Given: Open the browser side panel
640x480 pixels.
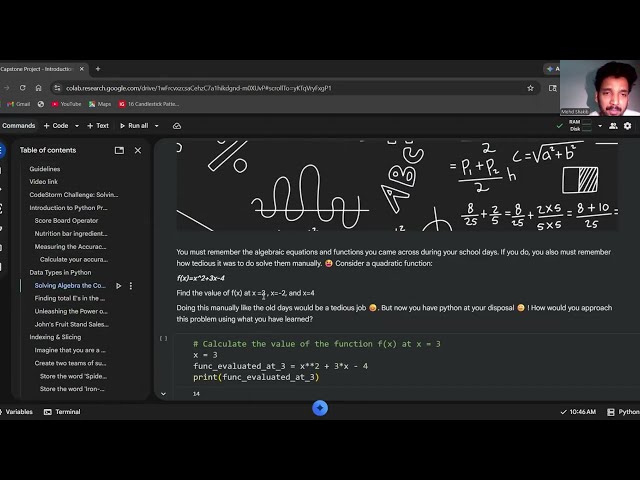Looking at the screenshot, I should (552, 88).
